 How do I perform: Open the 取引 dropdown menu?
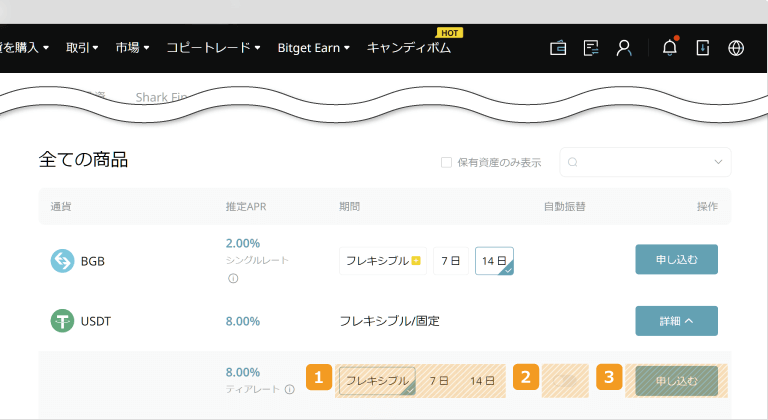pos(82,48)
